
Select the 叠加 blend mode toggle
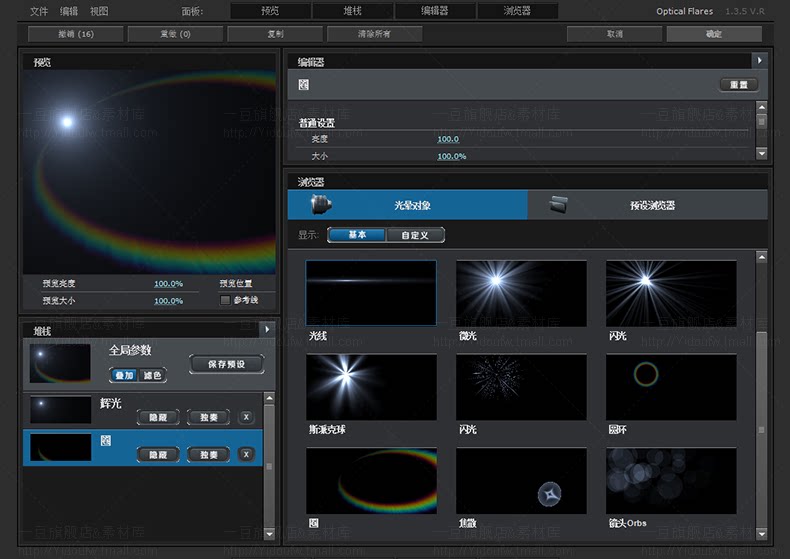pos(124,375)
